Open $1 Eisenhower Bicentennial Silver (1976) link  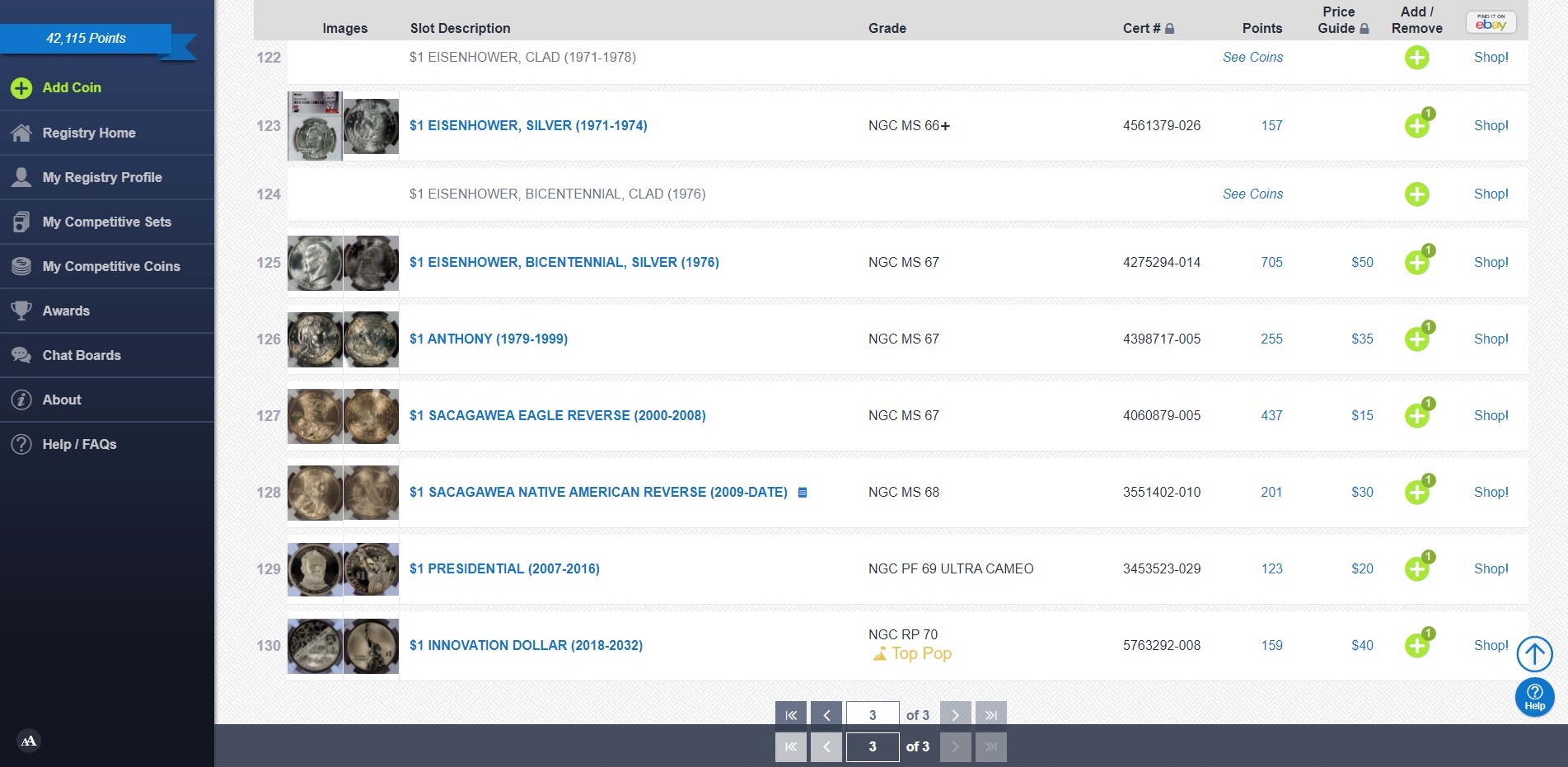(x=564, y=262)
